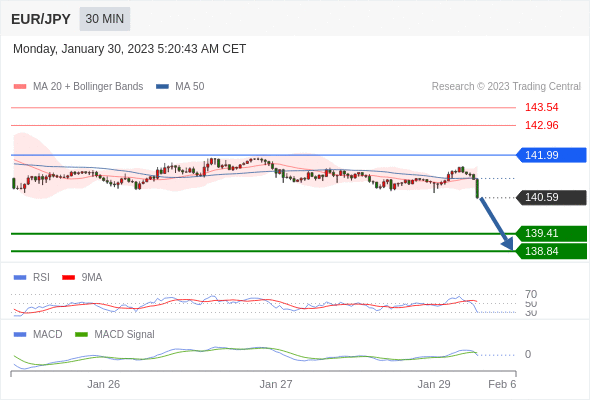Click the 143.54 resistance level label

[541, 107]
